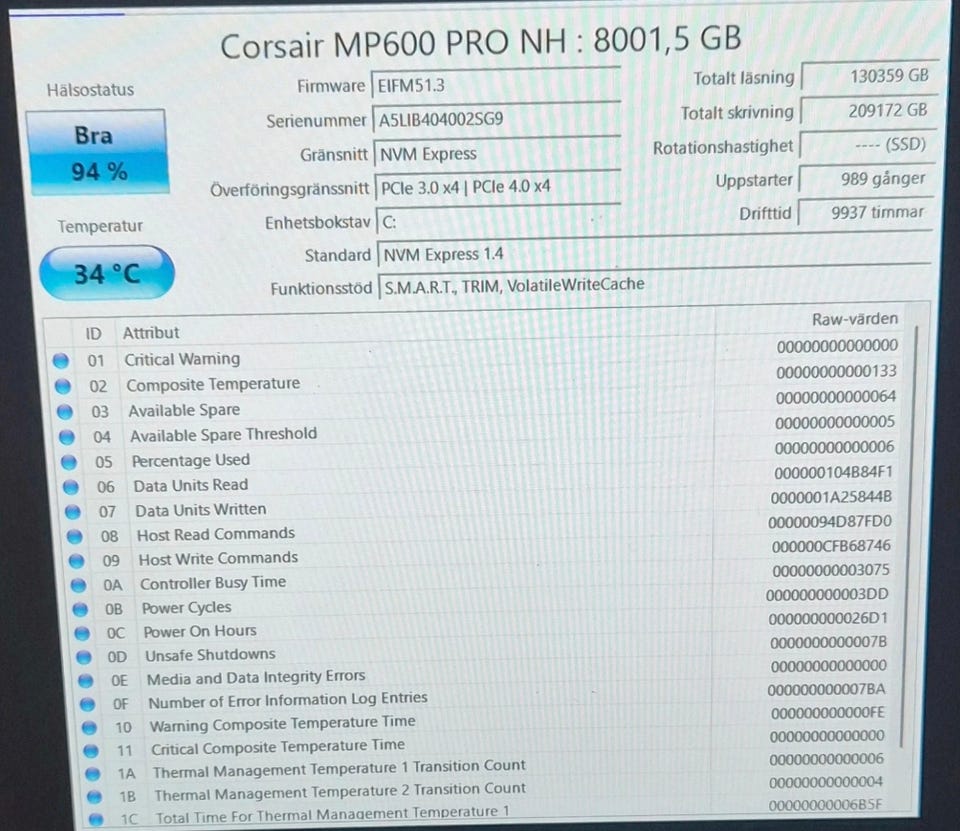The height and width of the screenshot is (831, 960).
Task: Click the Uppstarter value 989 gånger
Action: coord(866,179)
